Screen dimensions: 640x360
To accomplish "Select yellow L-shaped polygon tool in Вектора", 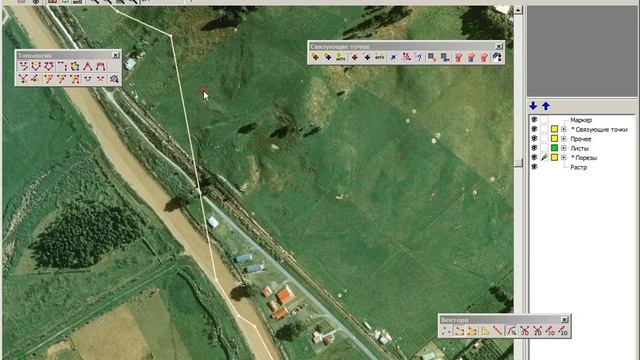I will 484,331.
